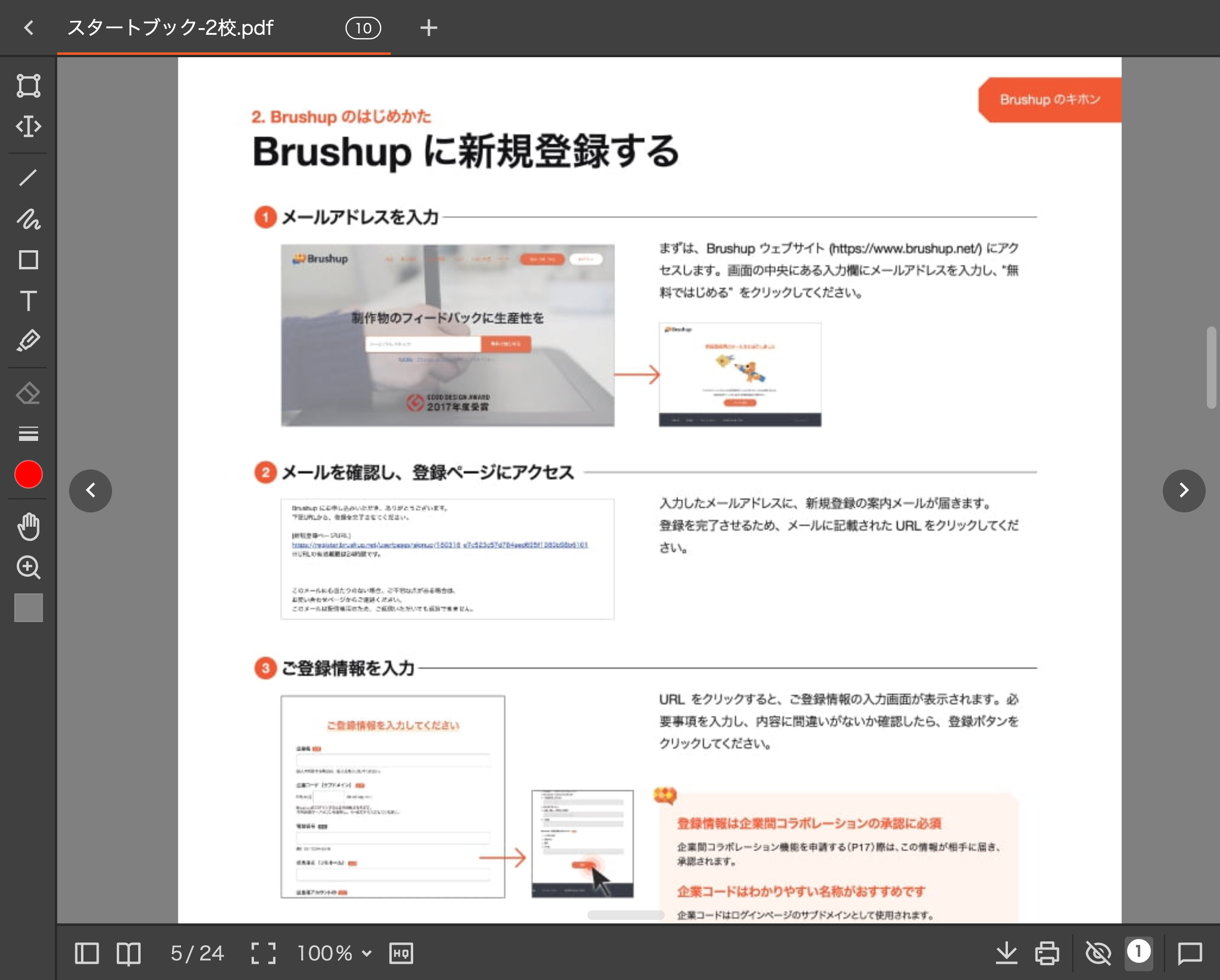The width and height of the screenshot is (1220, 980).
Task: Select the bounding box selection tool
Action: point(28,85)
